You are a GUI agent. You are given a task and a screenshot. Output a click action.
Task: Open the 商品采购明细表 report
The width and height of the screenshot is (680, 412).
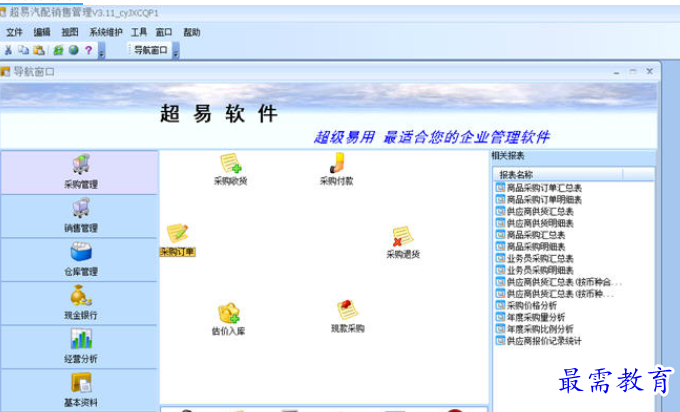(x=531, y=246)
